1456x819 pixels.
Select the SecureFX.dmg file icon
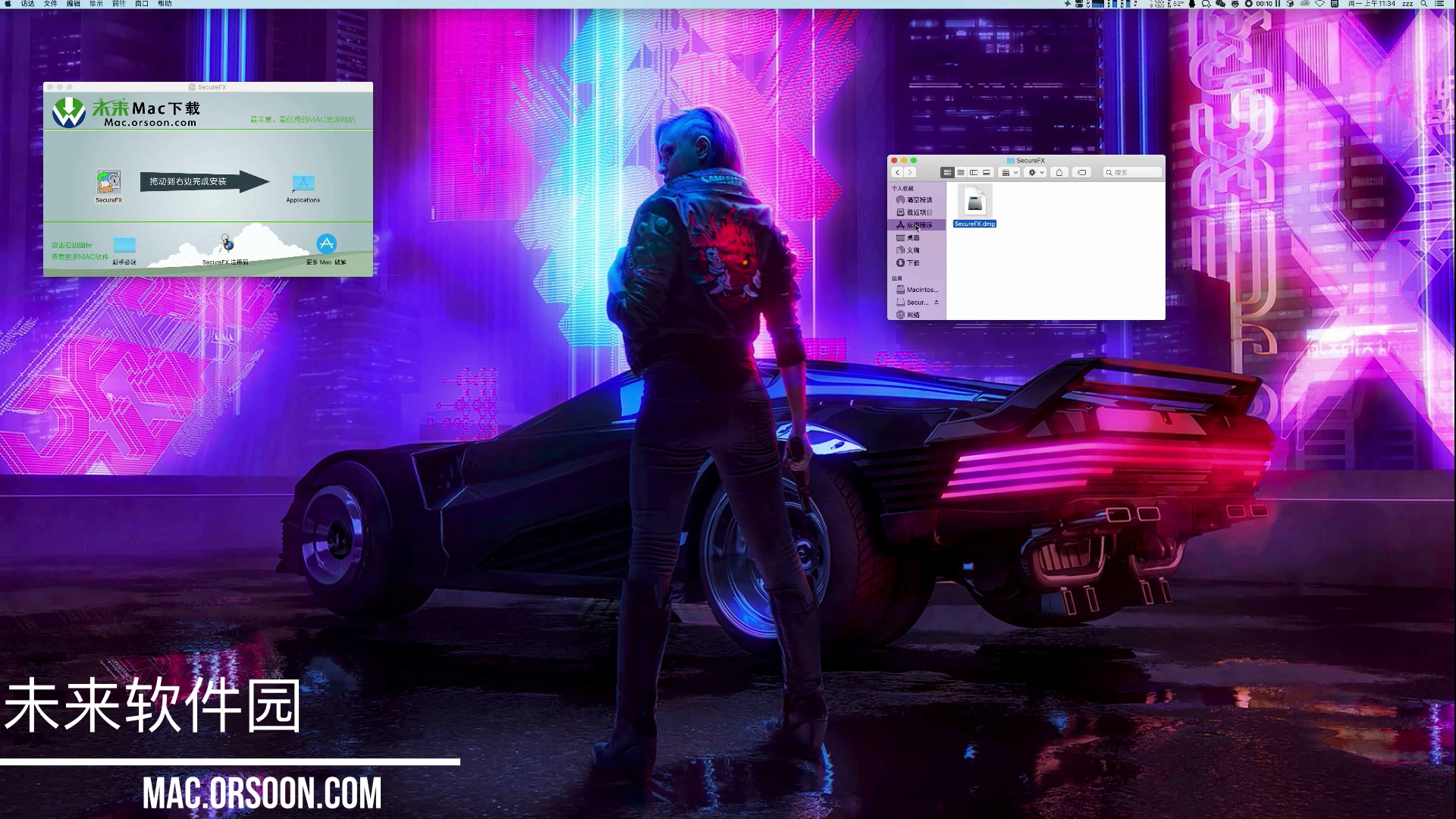(x=975, y=202)
